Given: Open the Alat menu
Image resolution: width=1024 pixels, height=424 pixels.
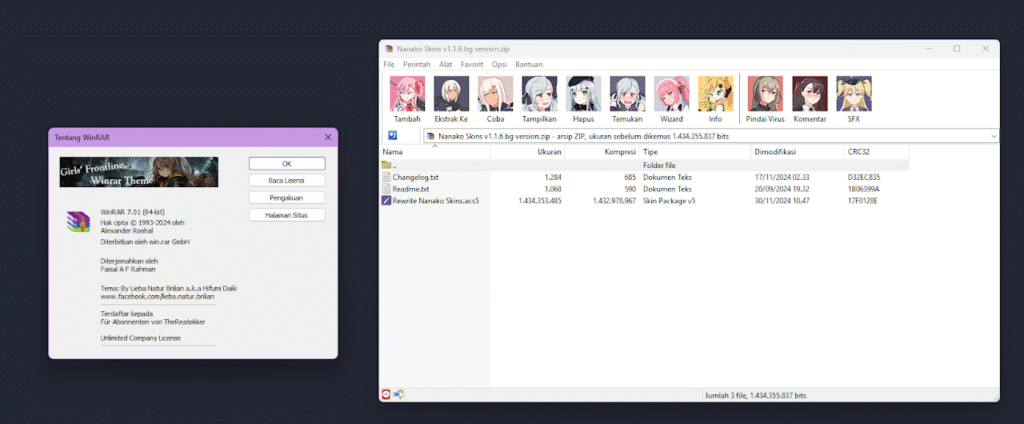Looking at the screenshot, I should (x=445, y=64).
